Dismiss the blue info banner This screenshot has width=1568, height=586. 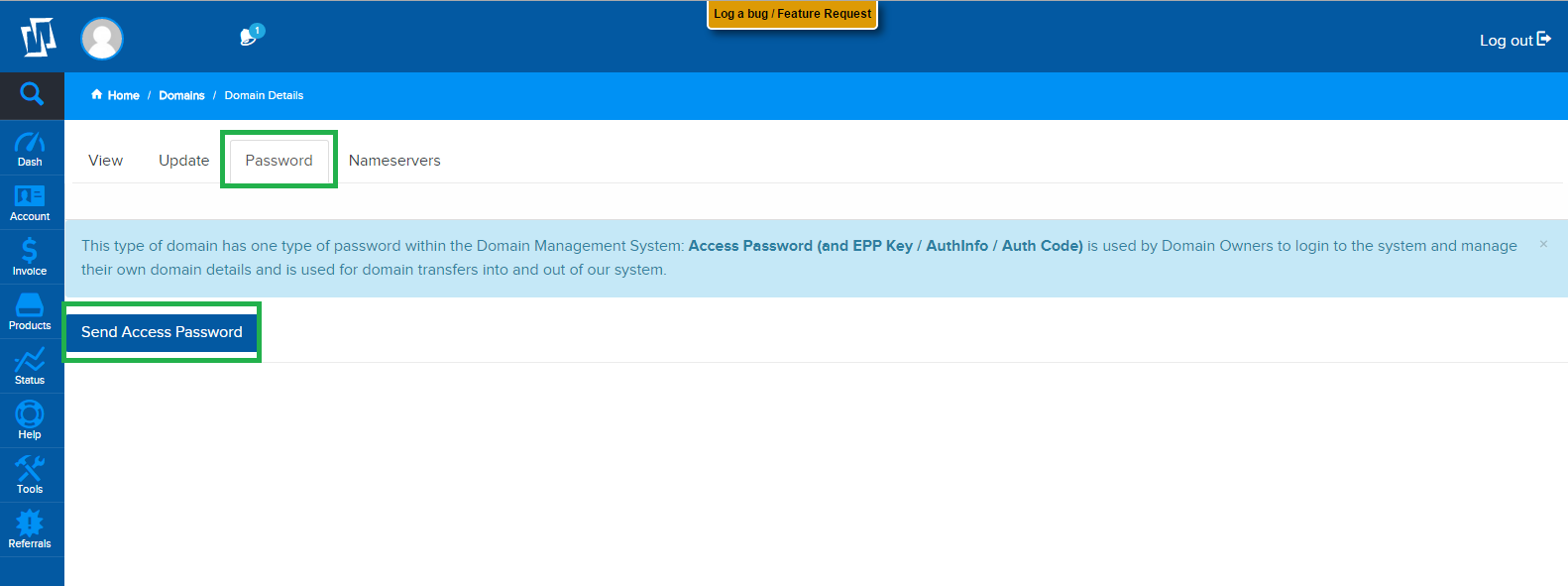click(x=1543, y=244)
